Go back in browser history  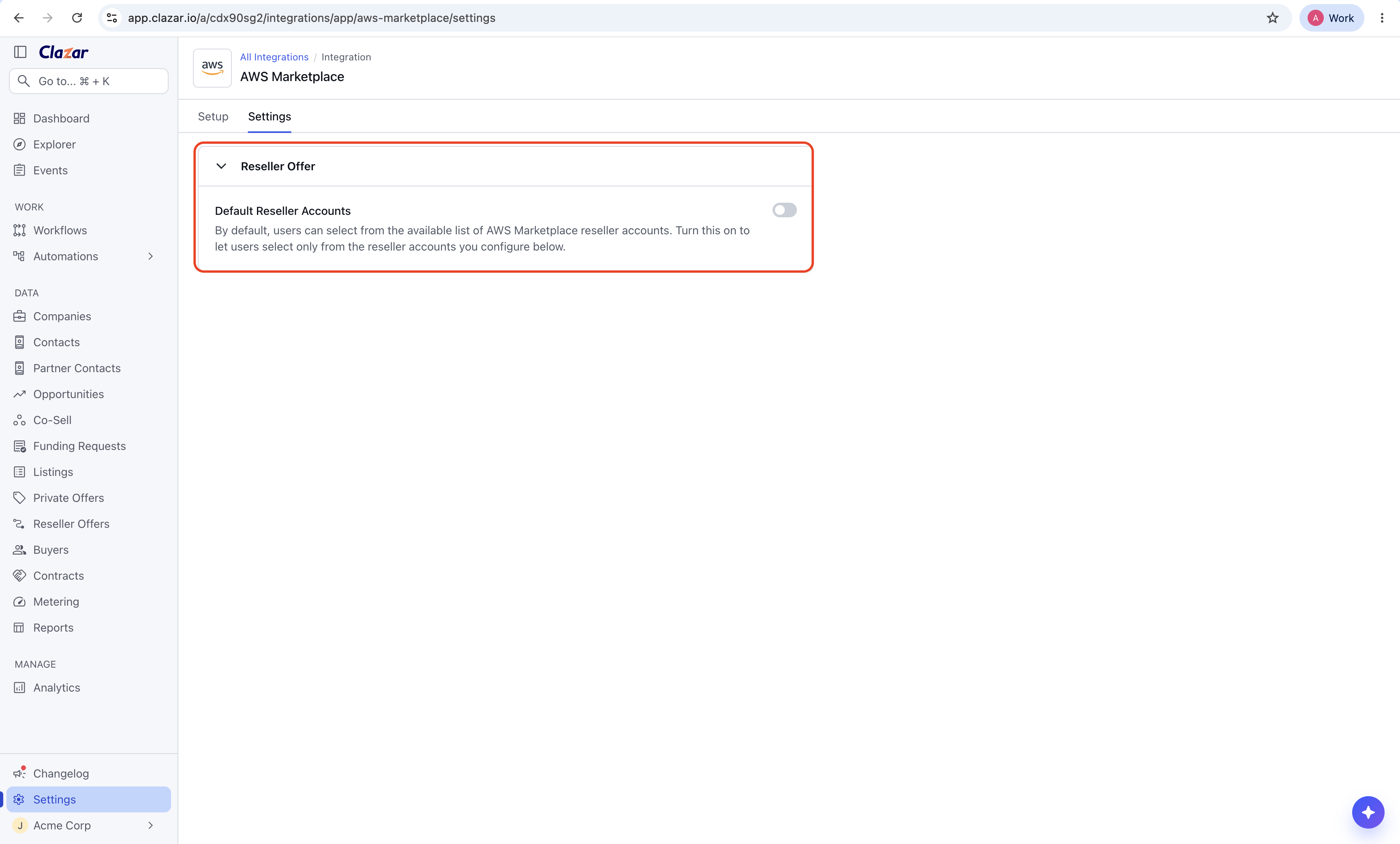click(19, 18)
